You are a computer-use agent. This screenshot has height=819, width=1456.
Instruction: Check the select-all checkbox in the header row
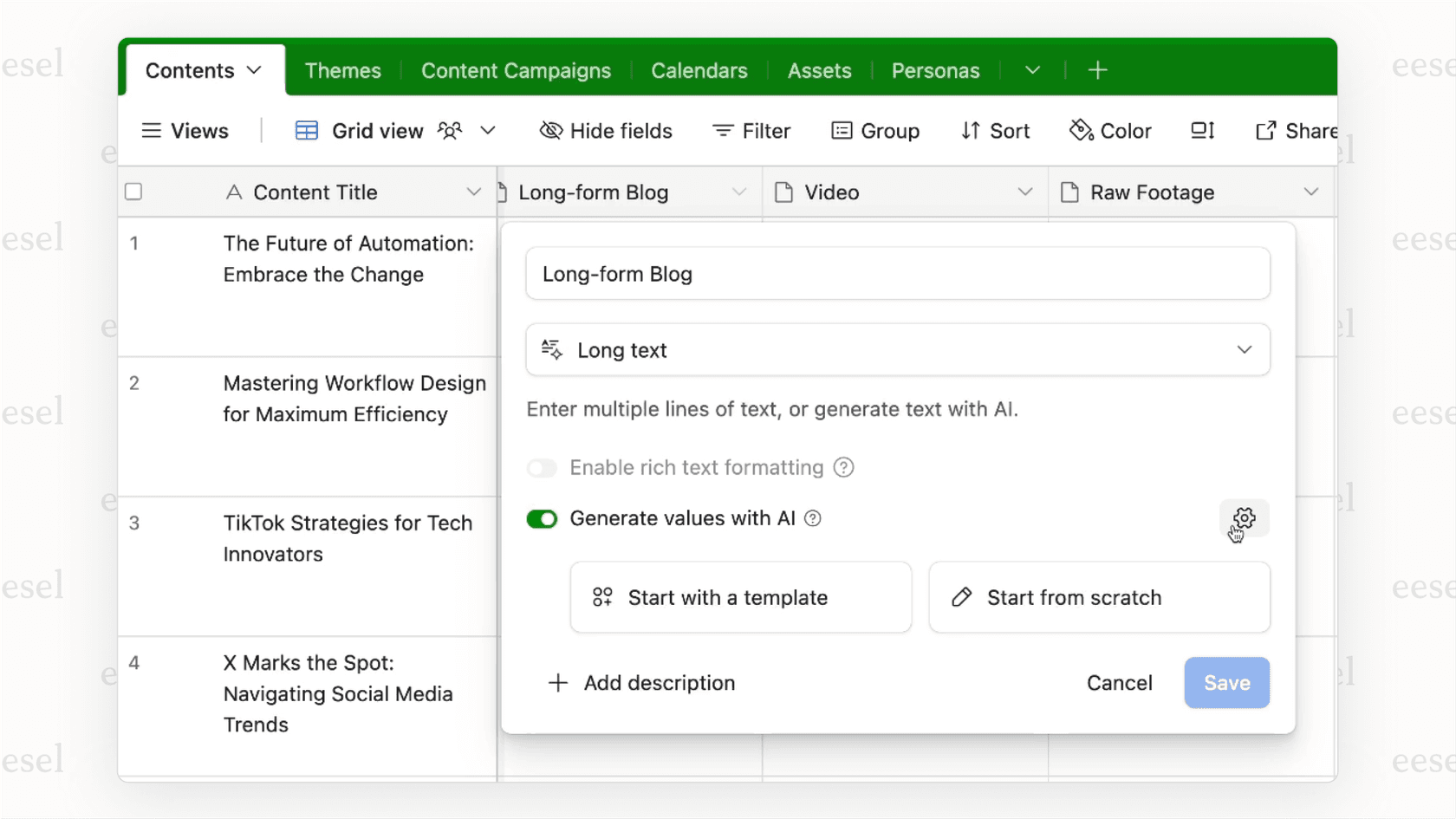point(133,192)
